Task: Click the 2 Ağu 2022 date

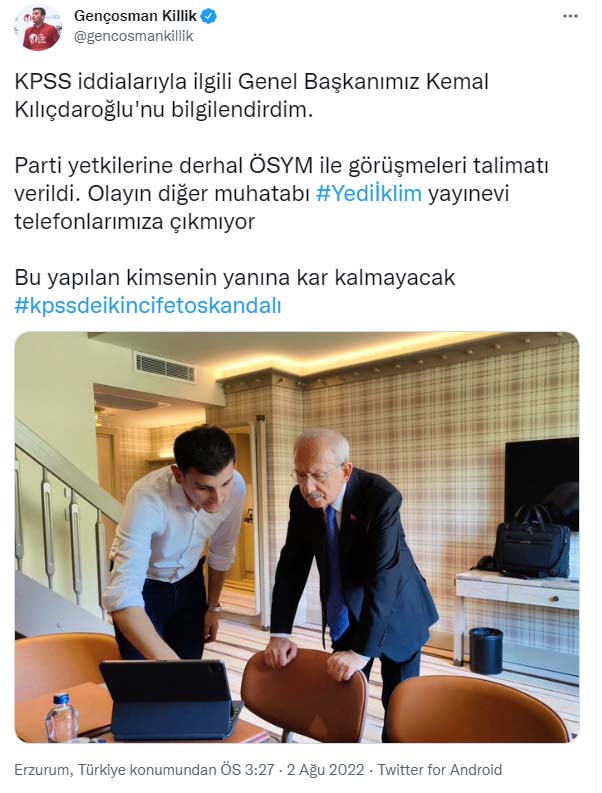Action: (325, 770)
